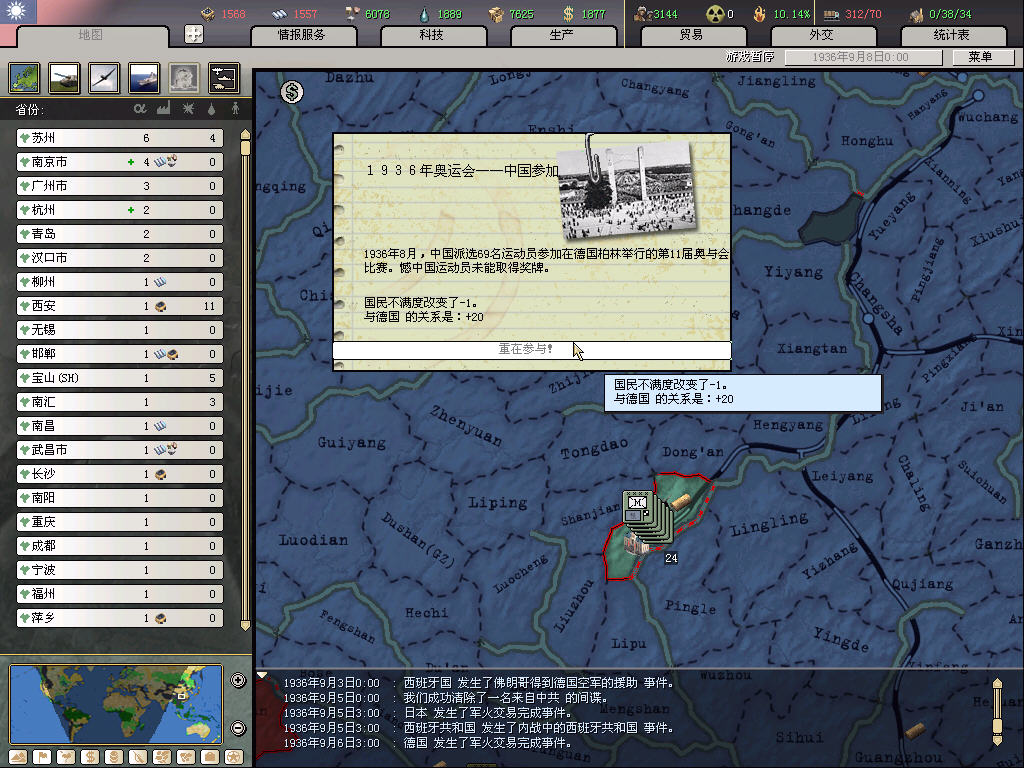The image size is (1024, 768).
Task: Sort provinces by the manpower figure icon
Action: [235, 108]
